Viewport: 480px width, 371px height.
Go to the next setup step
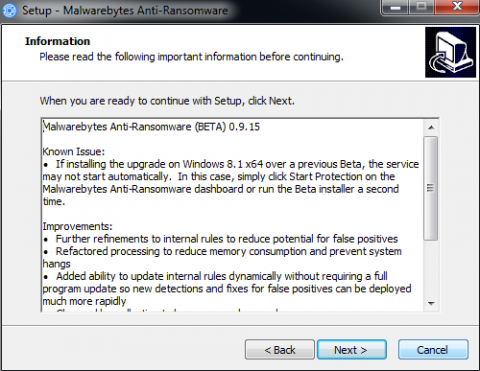pos(352,350)
